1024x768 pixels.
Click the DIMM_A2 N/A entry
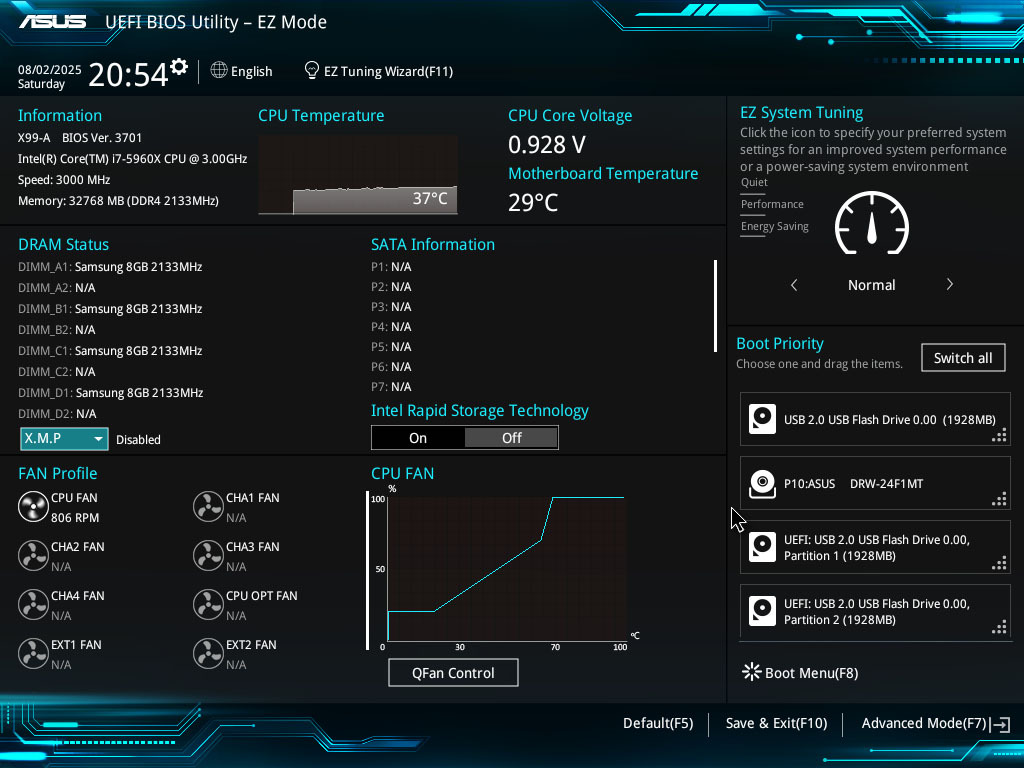(56, 288)
